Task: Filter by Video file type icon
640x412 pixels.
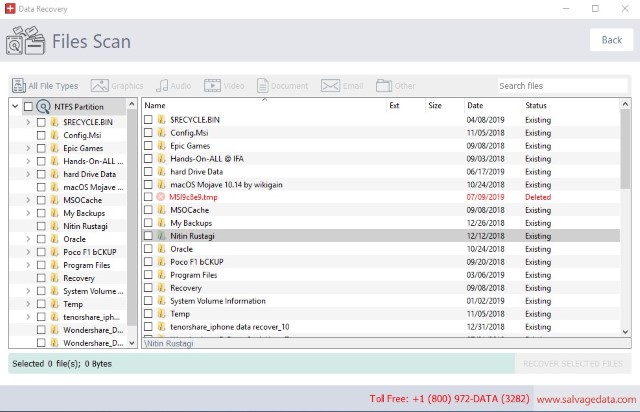Action: point(212,86)
